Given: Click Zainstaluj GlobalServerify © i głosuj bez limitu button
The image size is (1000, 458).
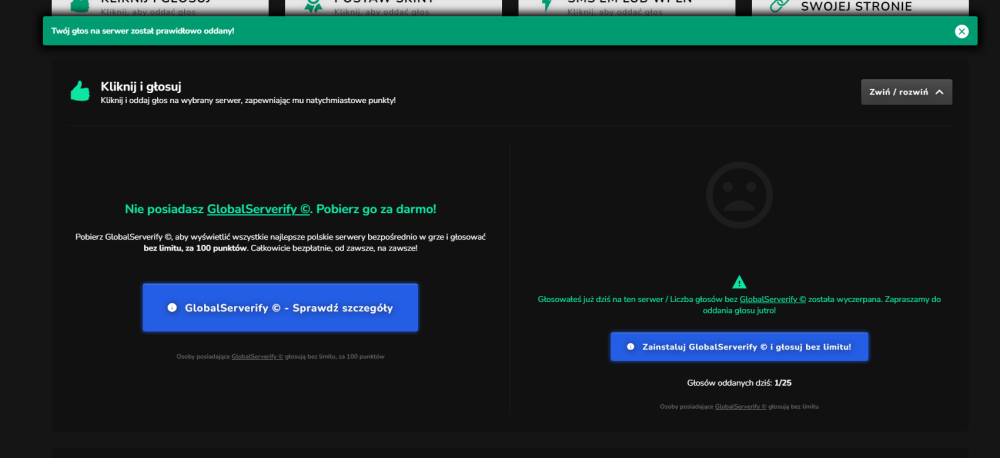Looking at the screenshot, I should coord(739,346).
